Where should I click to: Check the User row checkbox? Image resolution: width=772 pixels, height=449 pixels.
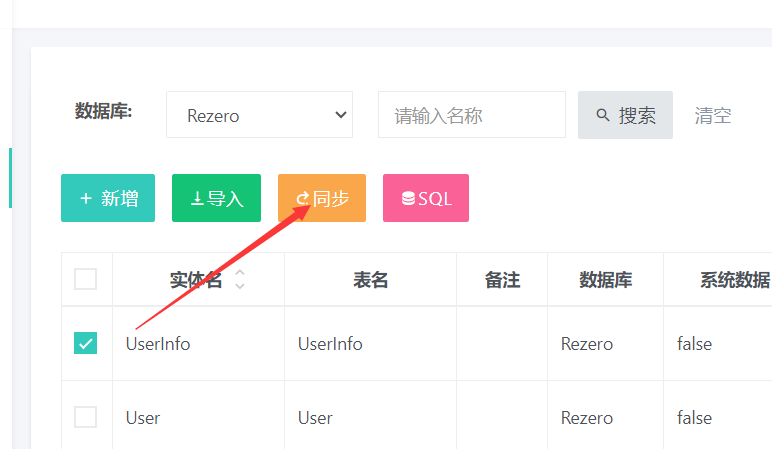click(x=86, y=417)
